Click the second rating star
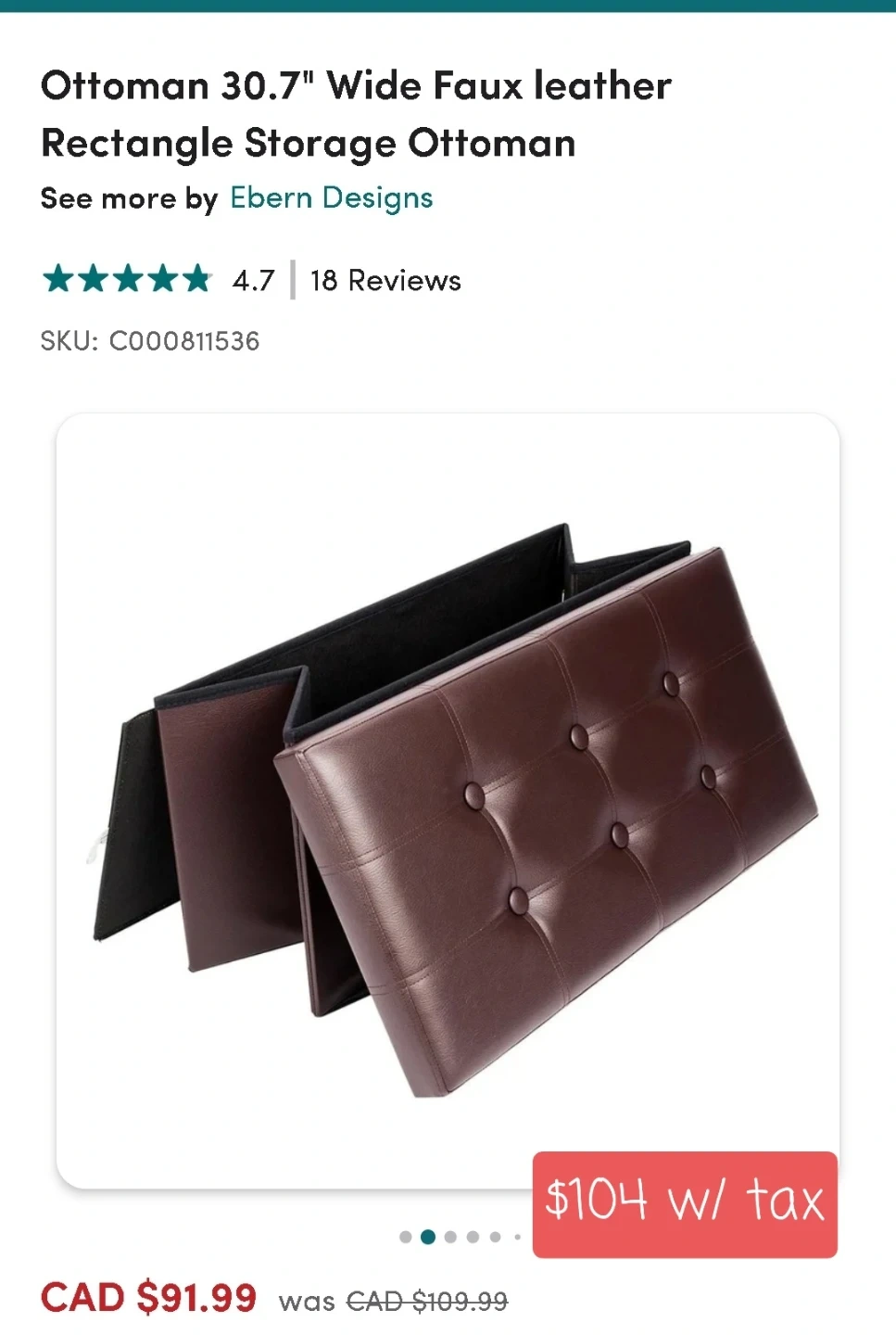 pos(93,278)
